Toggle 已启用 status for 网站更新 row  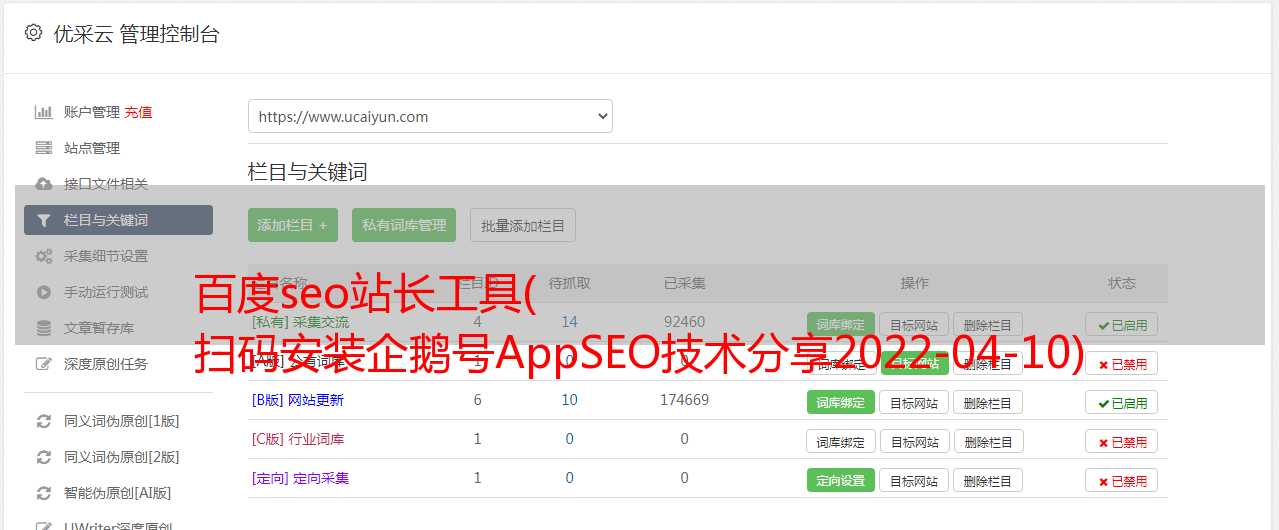pos(1122,402)
